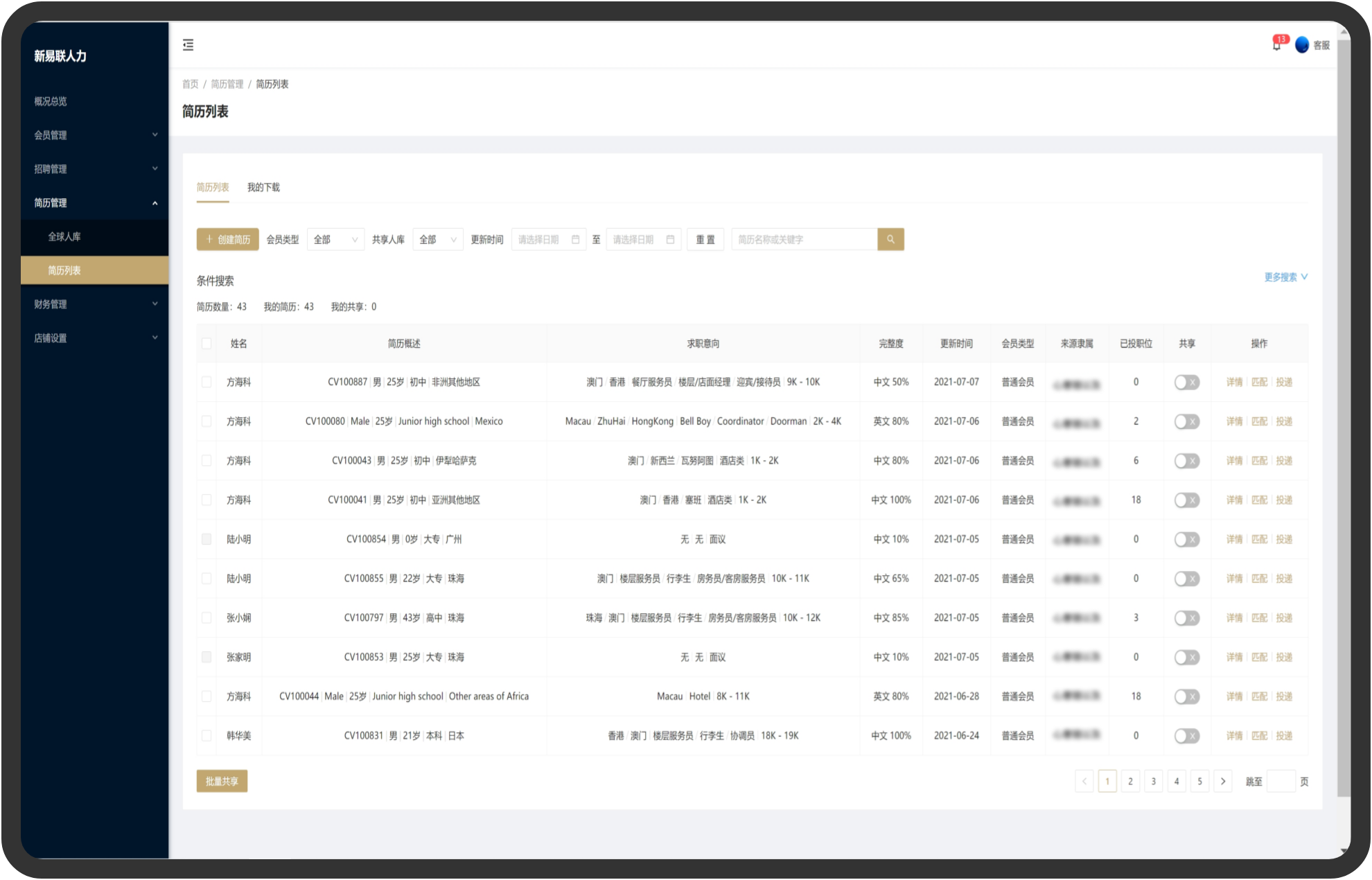Go to next page arrow in pagination
Screen dimensions: 1372x880
coord(1223,782)
